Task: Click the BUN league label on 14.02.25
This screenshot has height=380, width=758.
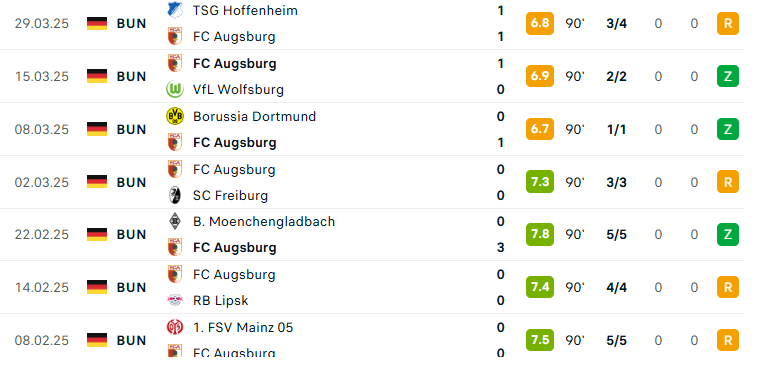Action: pos(131,287)
